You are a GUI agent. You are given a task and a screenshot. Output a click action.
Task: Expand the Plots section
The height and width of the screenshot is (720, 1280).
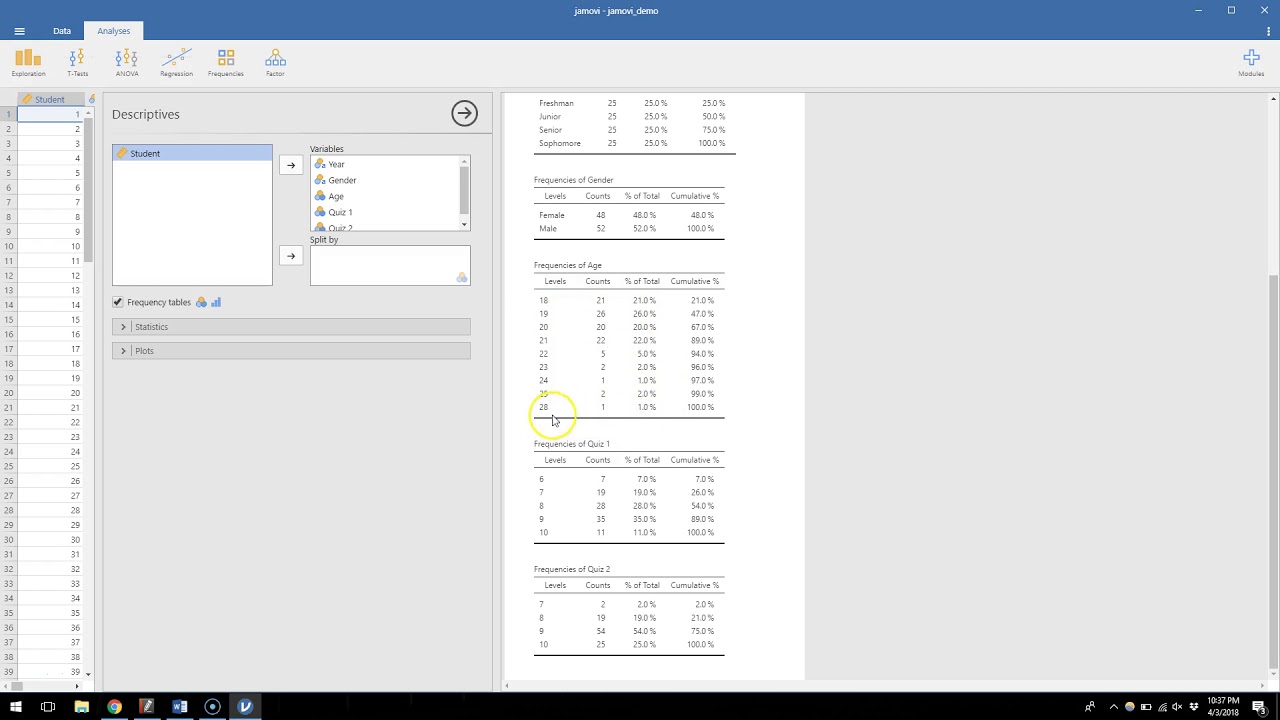[291, 351]
